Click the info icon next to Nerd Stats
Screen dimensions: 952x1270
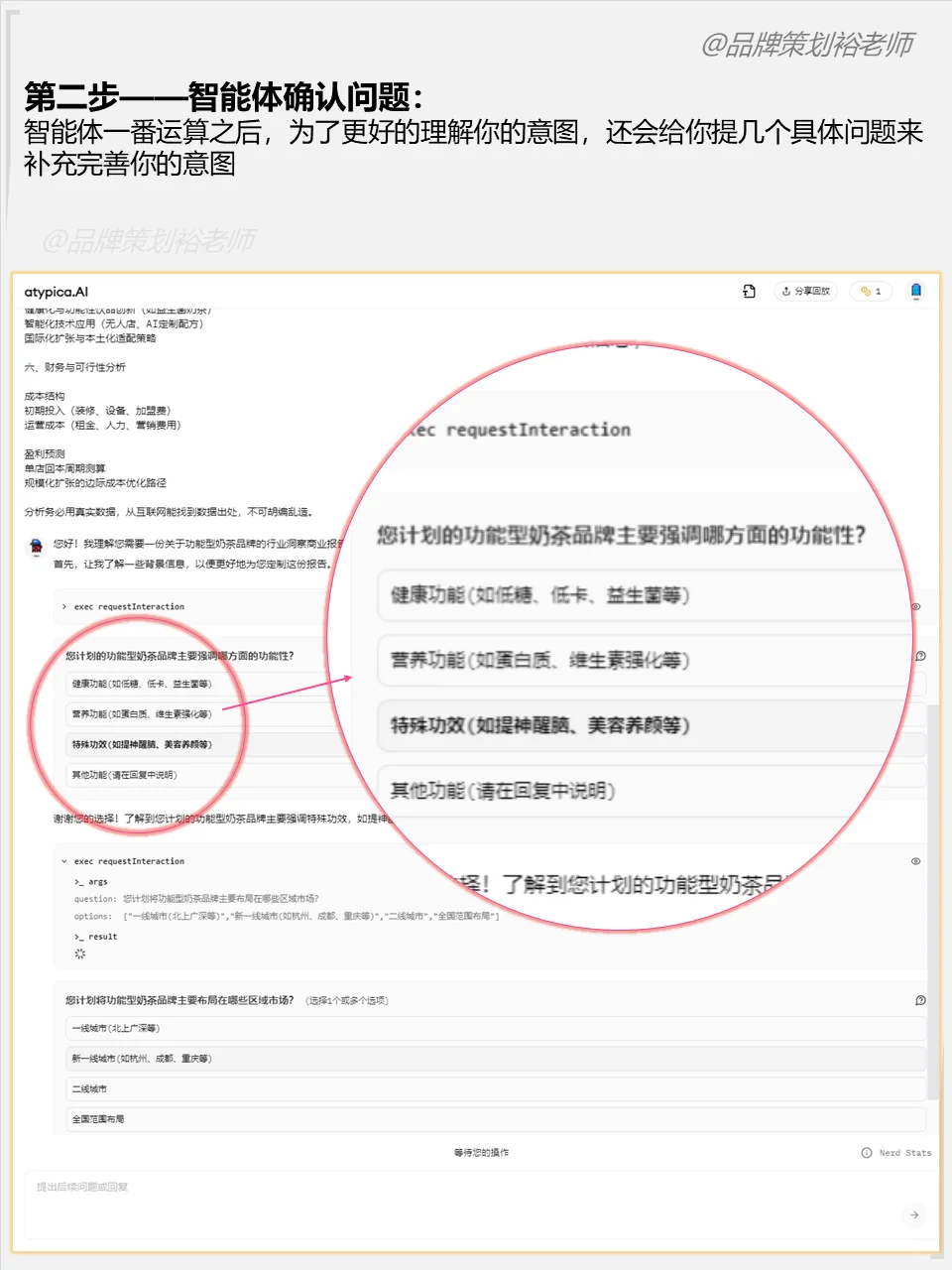tap(867, 1153)
